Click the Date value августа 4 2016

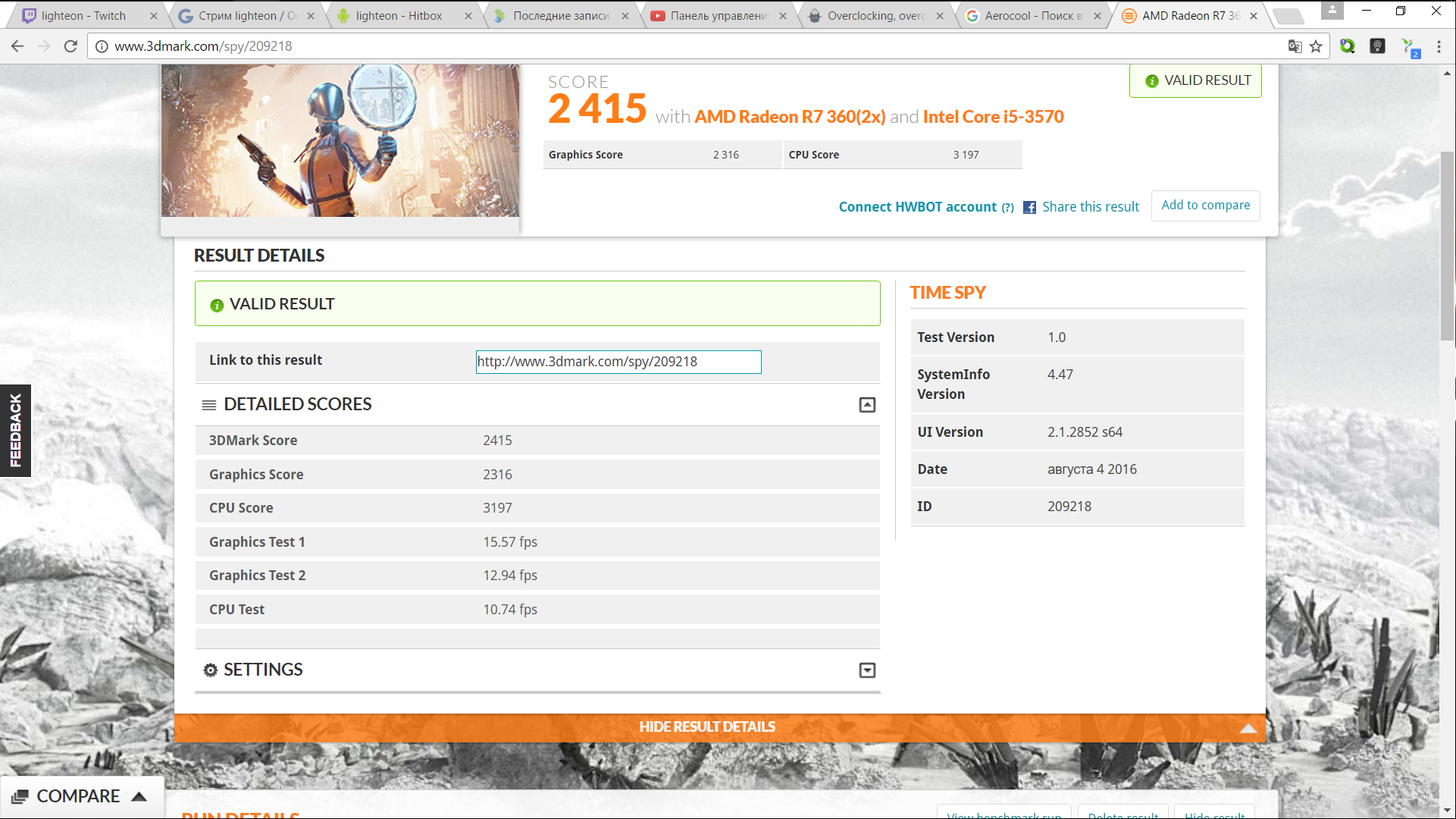[1092, 469]
